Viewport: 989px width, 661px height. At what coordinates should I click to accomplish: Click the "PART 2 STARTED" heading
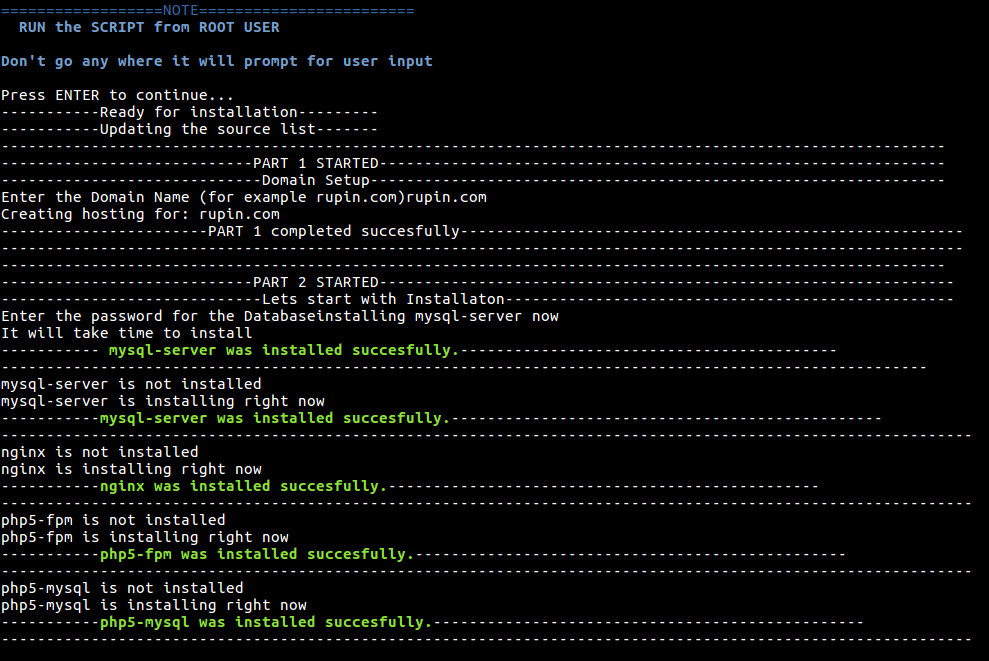coord(315,282)
